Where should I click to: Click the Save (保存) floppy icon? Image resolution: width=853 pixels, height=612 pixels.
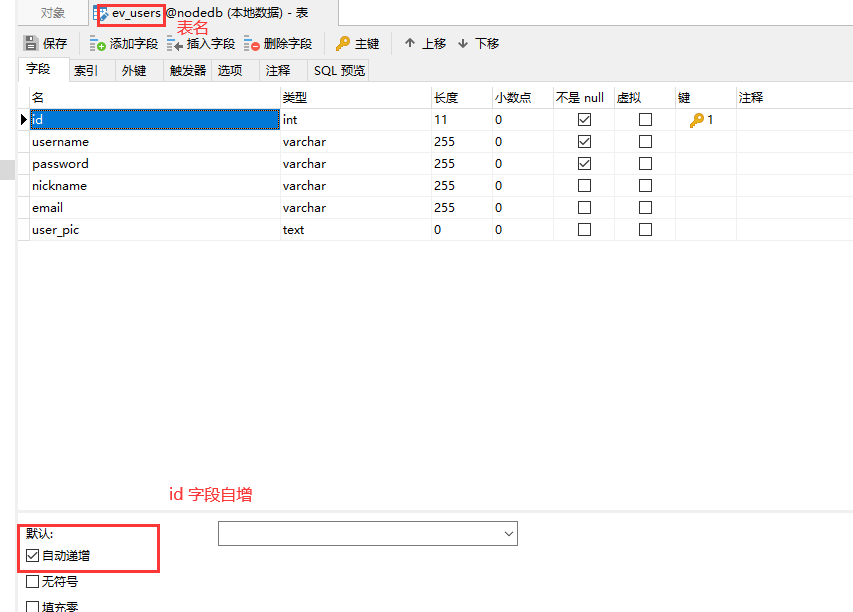coord(31,43)
